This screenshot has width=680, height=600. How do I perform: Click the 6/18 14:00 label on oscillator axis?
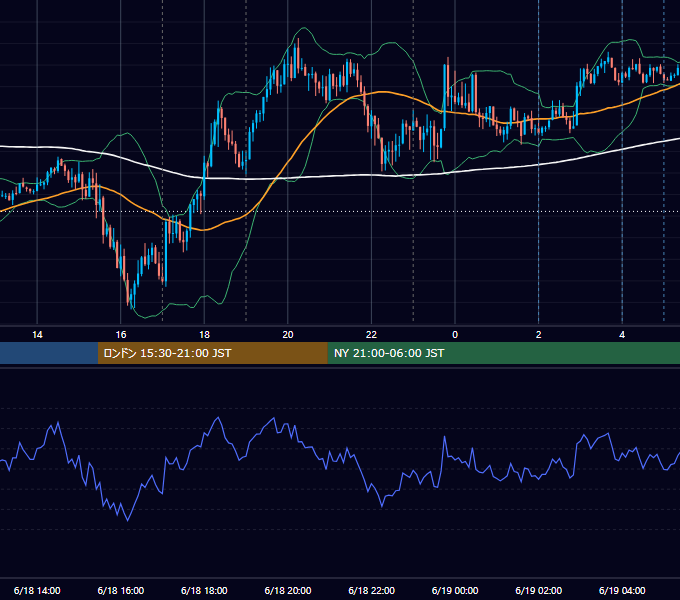tap(37, 590)
